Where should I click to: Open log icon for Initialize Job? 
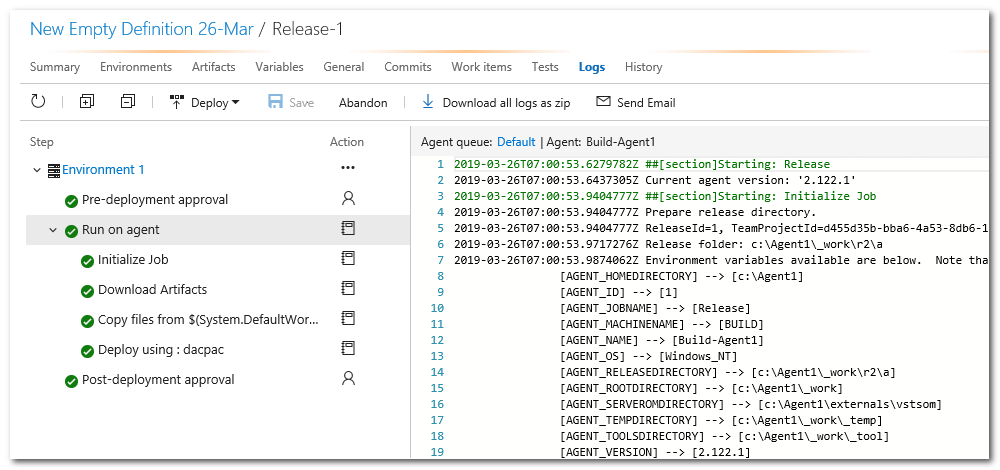(348, 258)
